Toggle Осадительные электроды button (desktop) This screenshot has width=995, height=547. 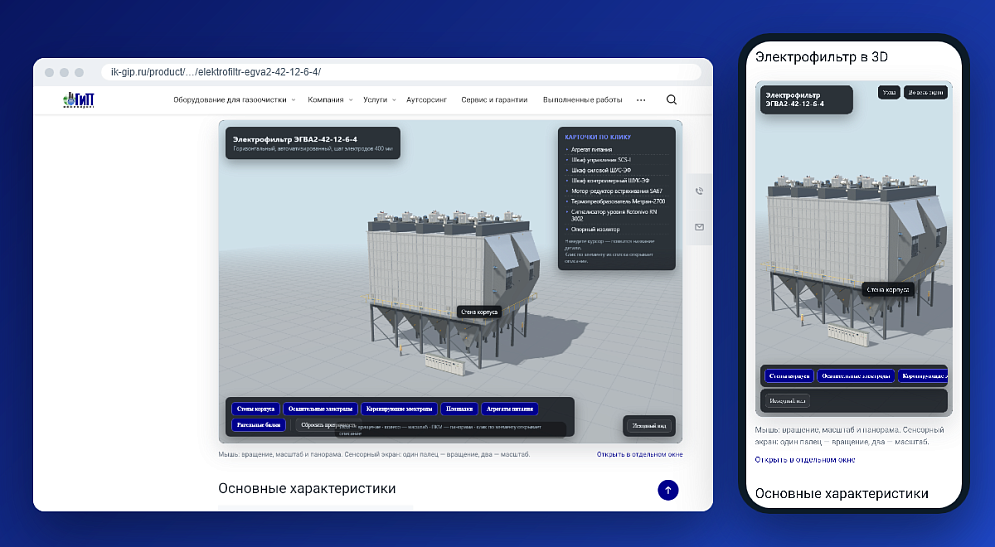(x=320, y=409)
